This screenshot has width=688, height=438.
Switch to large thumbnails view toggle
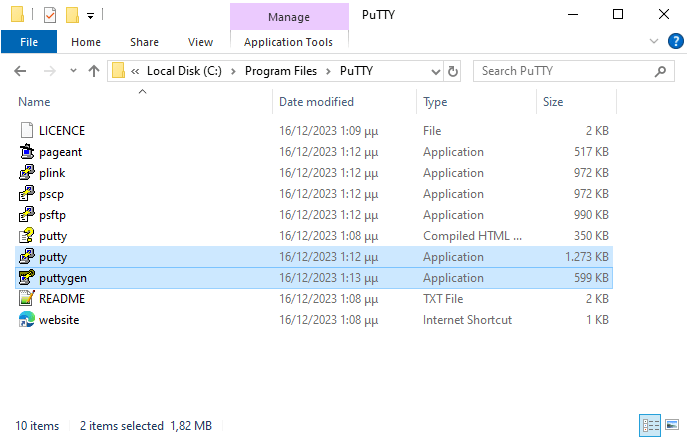(671, 425)
